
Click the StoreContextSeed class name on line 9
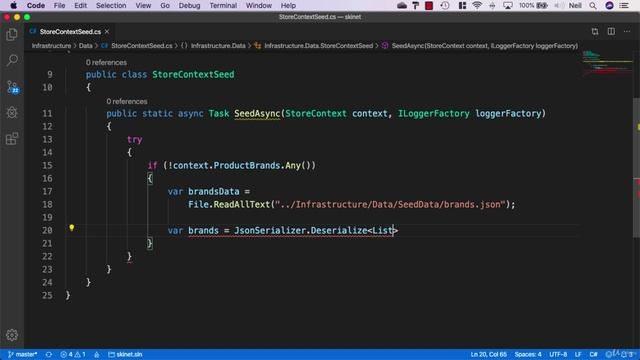click(193, 74)
